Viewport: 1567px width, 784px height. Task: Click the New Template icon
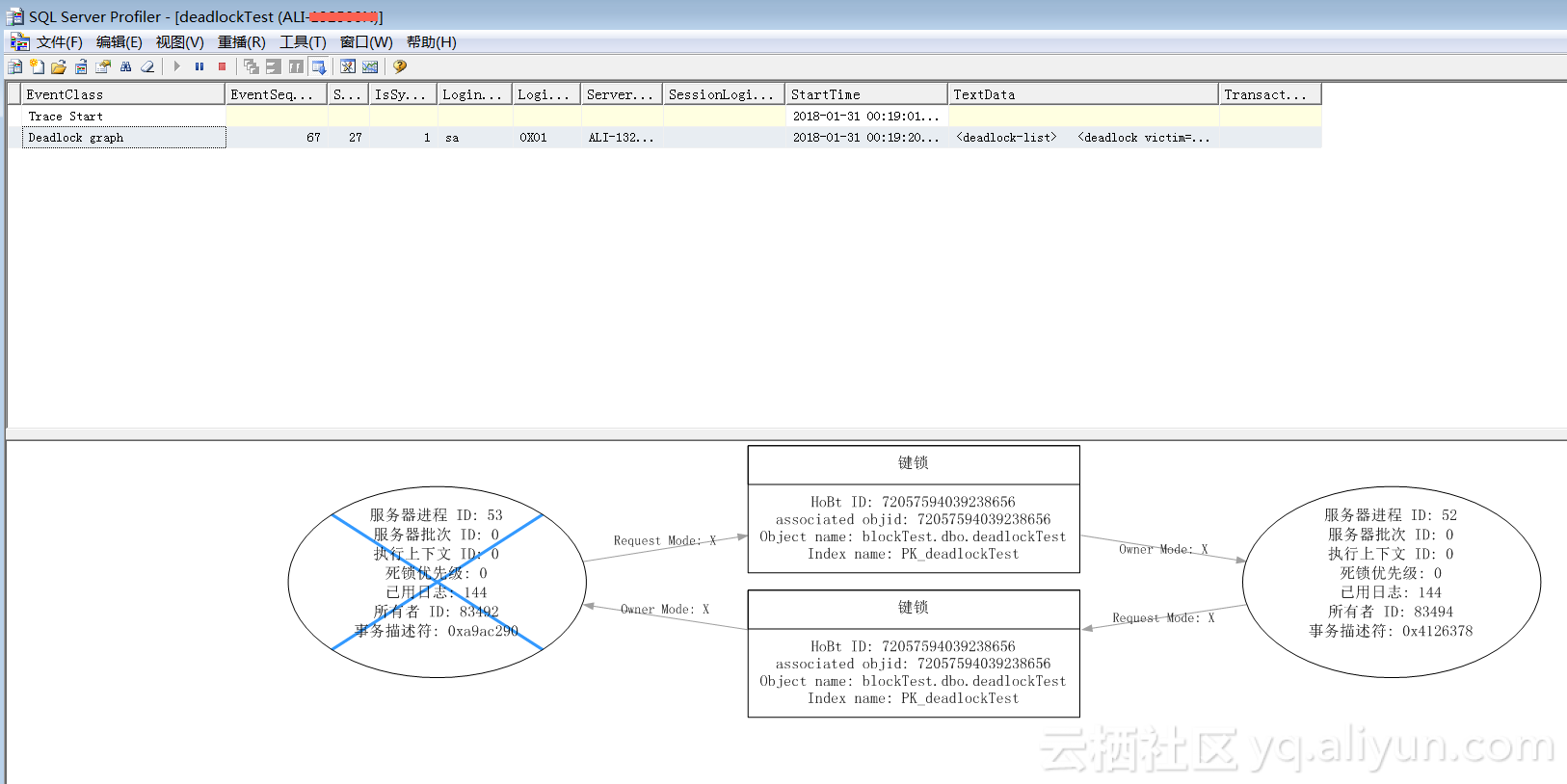37,66
